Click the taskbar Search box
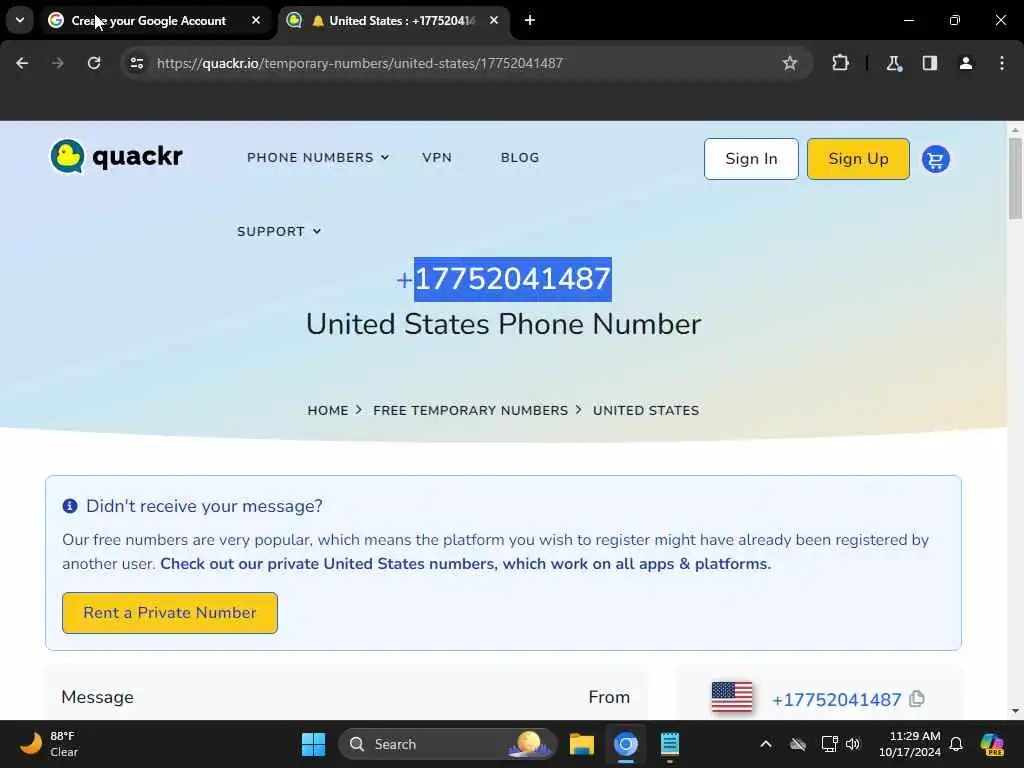1024x768 pixels. click(x=447, y=744)
